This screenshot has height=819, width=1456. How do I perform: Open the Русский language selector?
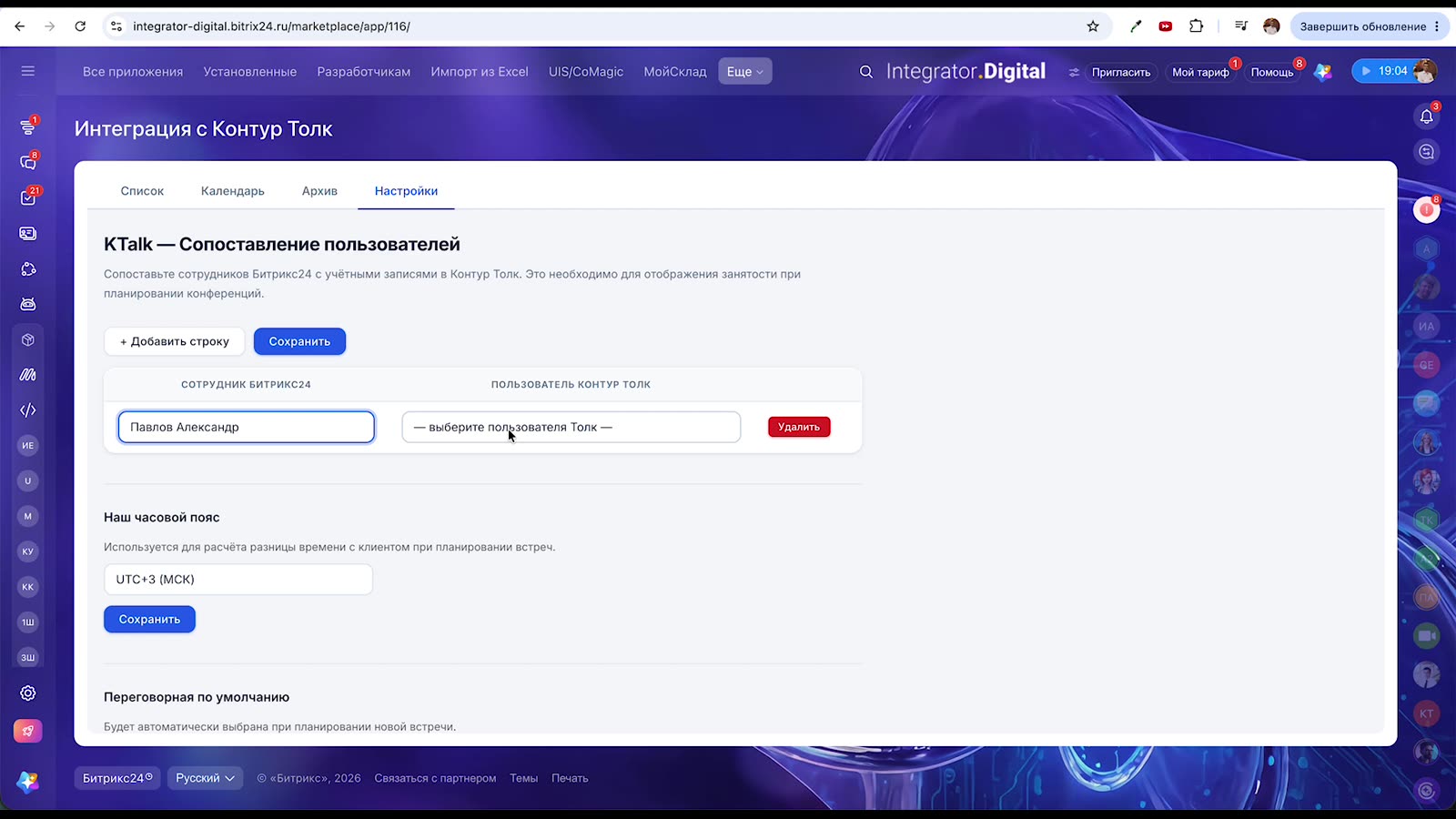point(205,778)
